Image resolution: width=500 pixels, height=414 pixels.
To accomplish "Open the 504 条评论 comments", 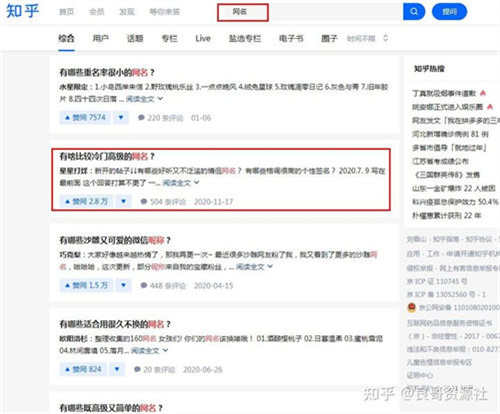I will [x=163, y=202].
